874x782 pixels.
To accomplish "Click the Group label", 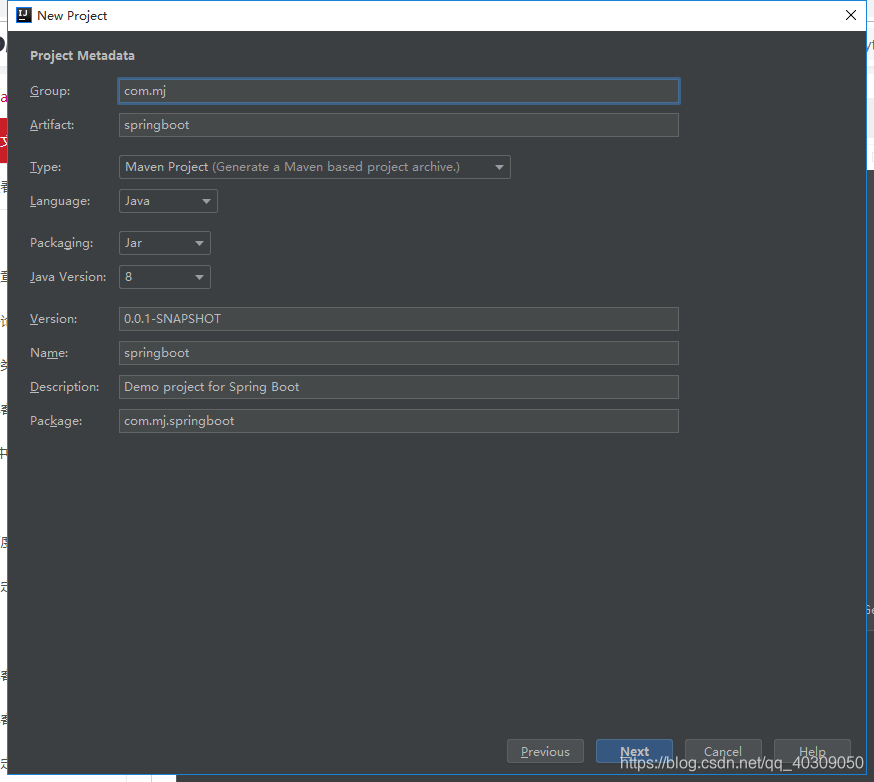I will click(50, 91).
